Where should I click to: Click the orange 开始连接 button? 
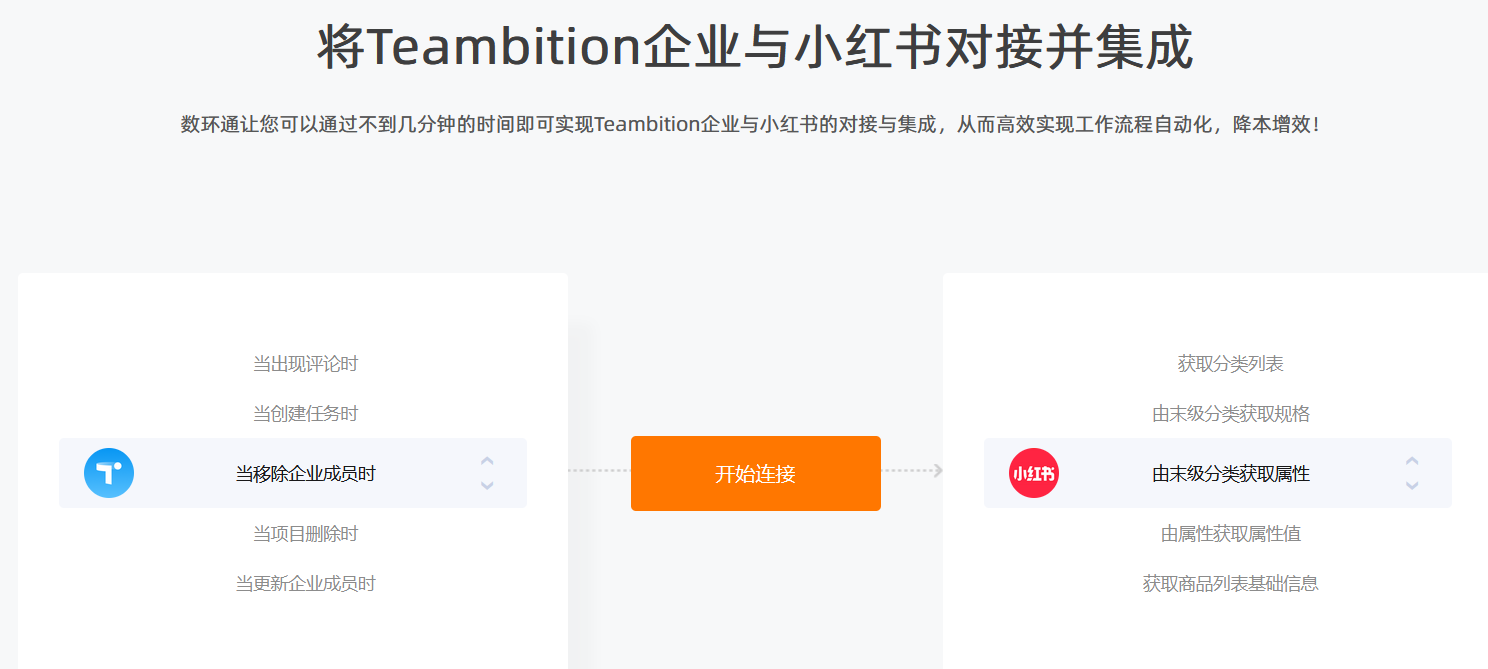756,473
